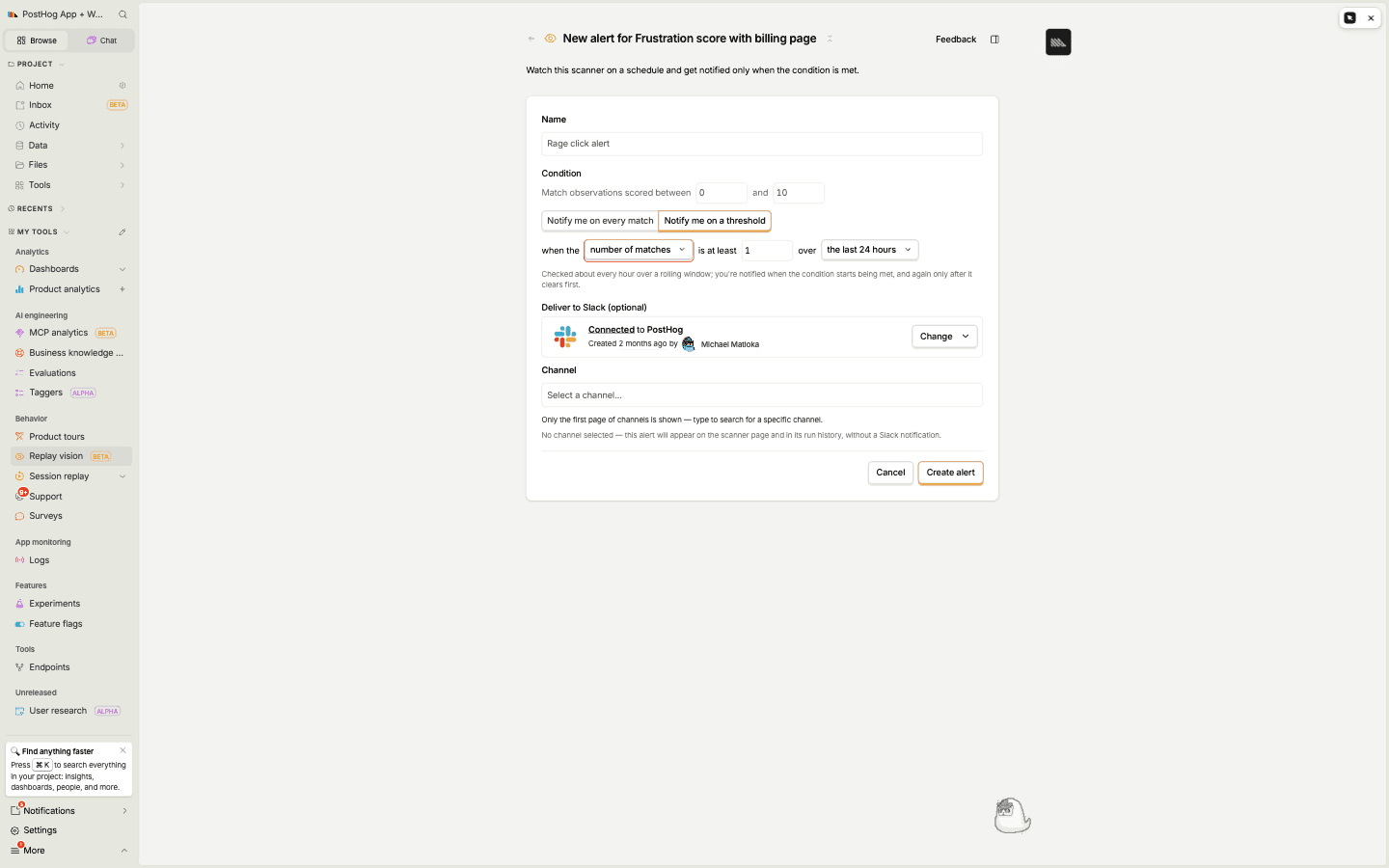Click the Michael Matloka avatar

(689, 344)
